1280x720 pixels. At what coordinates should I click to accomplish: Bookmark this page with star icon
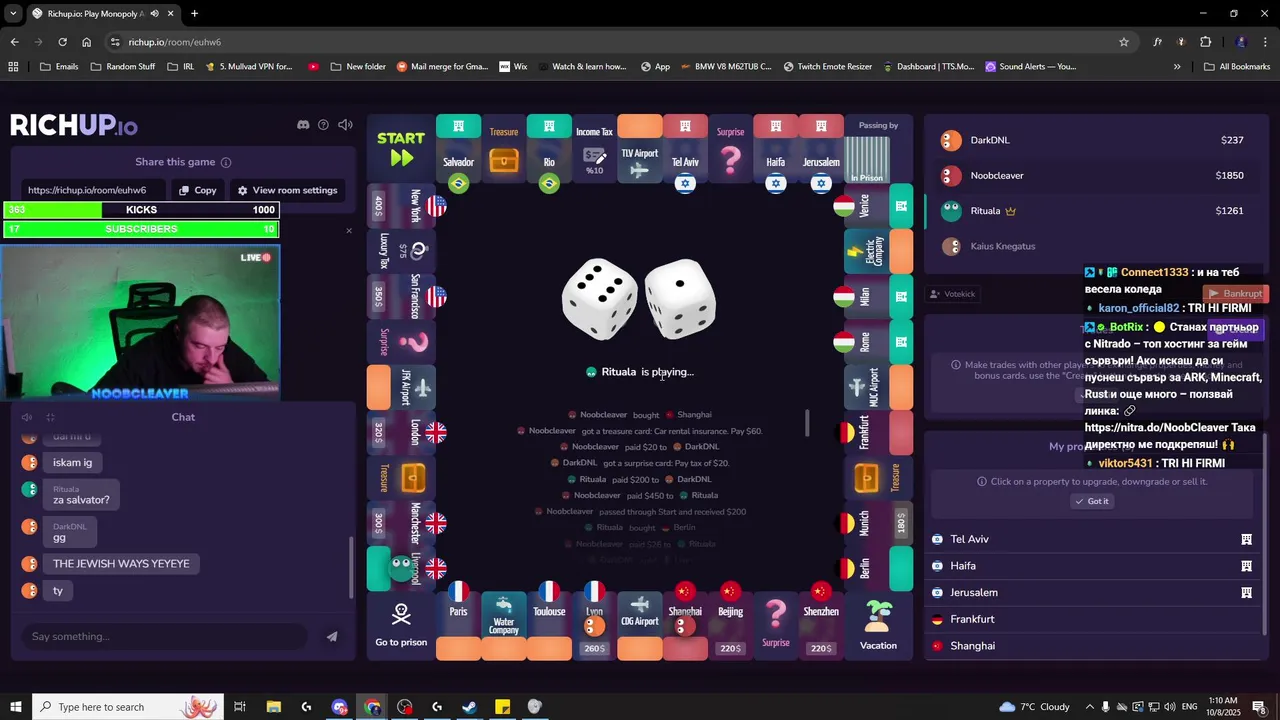1124,42
